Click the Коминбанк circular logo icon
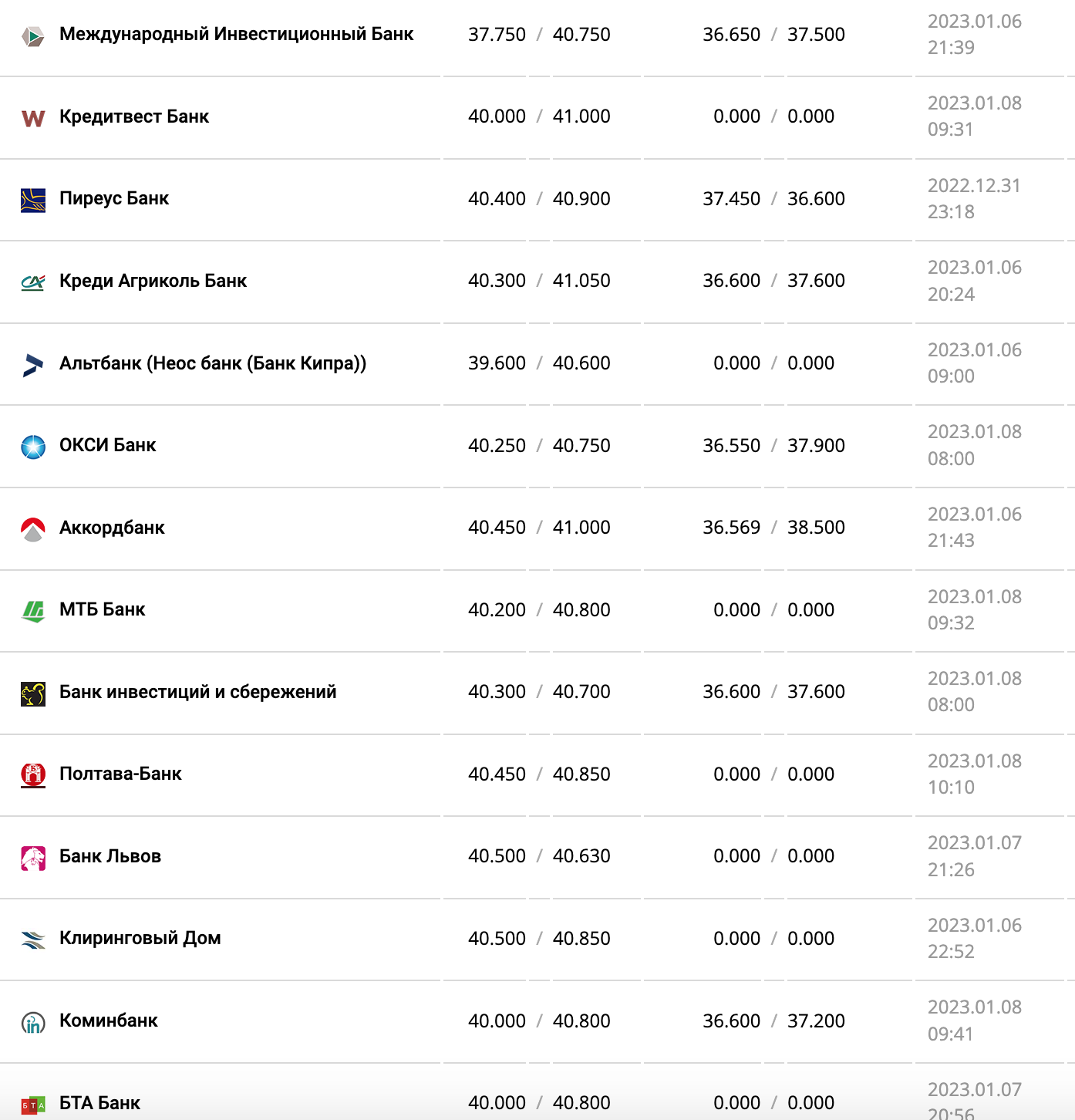This screenshot has height=1120, width=1075. [32, 1022]
